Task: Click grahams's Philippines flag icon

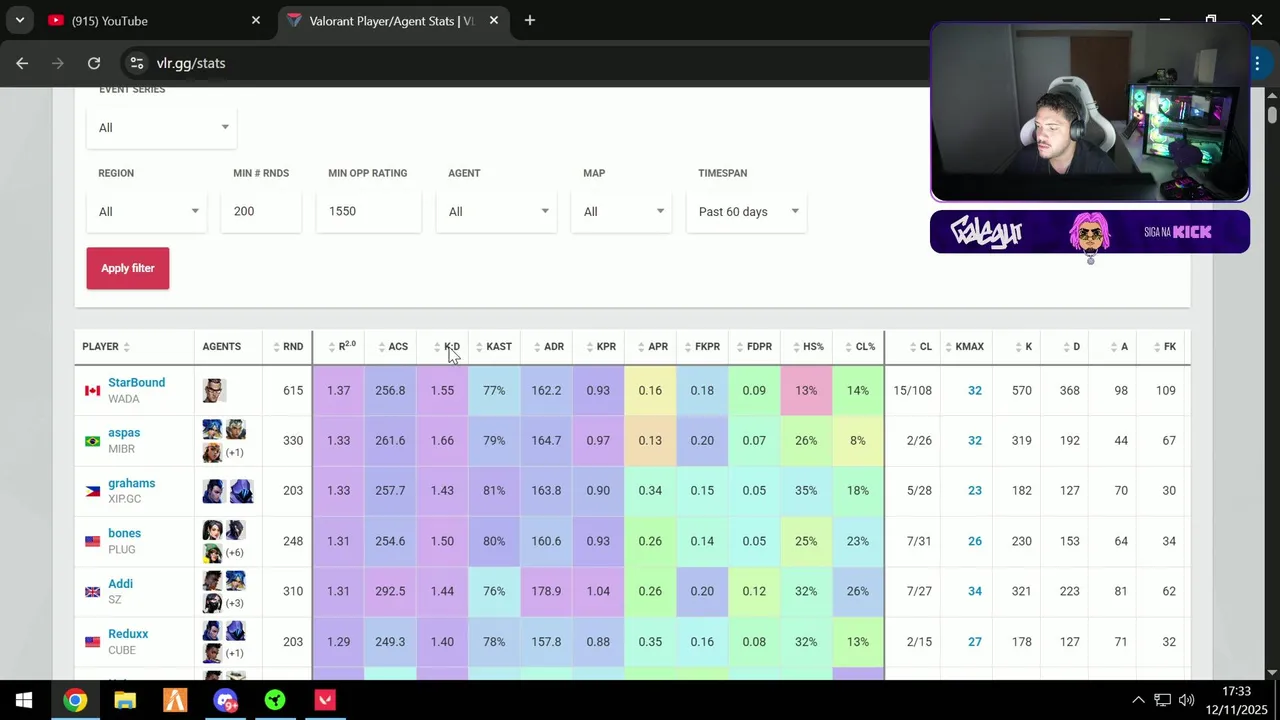Action: pyautogui.click(x=92, y=491)
